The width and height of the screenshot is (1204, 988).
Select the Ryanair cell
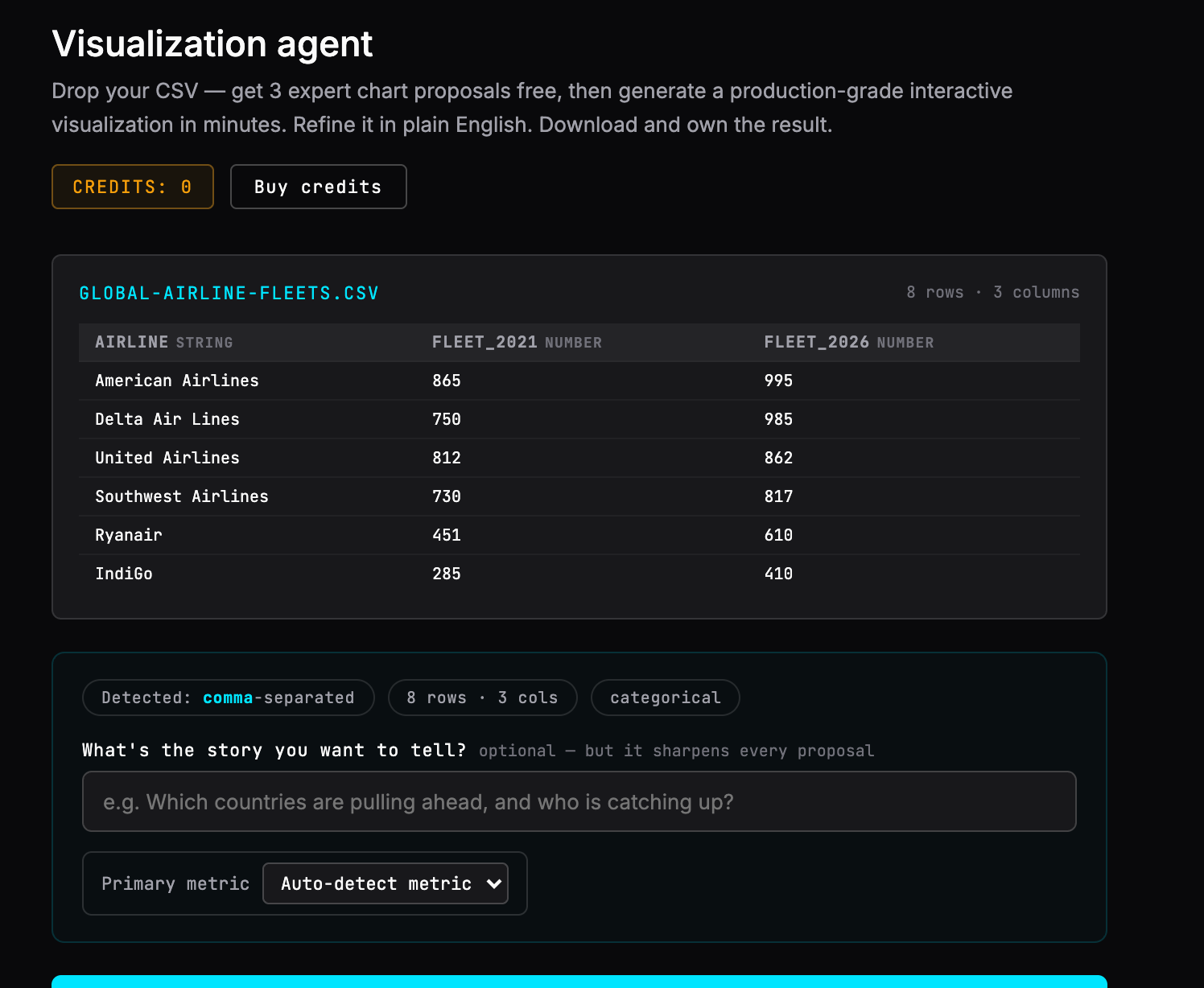129,535
